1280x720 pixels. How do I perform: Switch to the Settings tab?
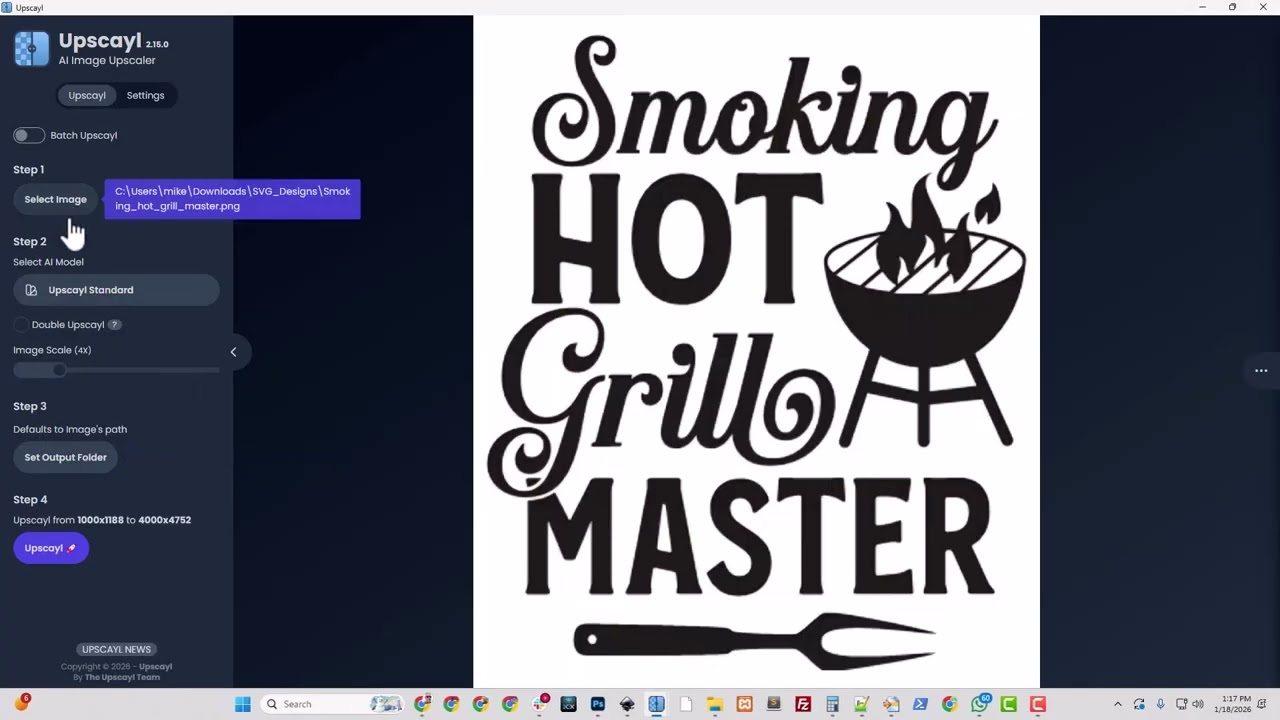(x=145, y=95)
